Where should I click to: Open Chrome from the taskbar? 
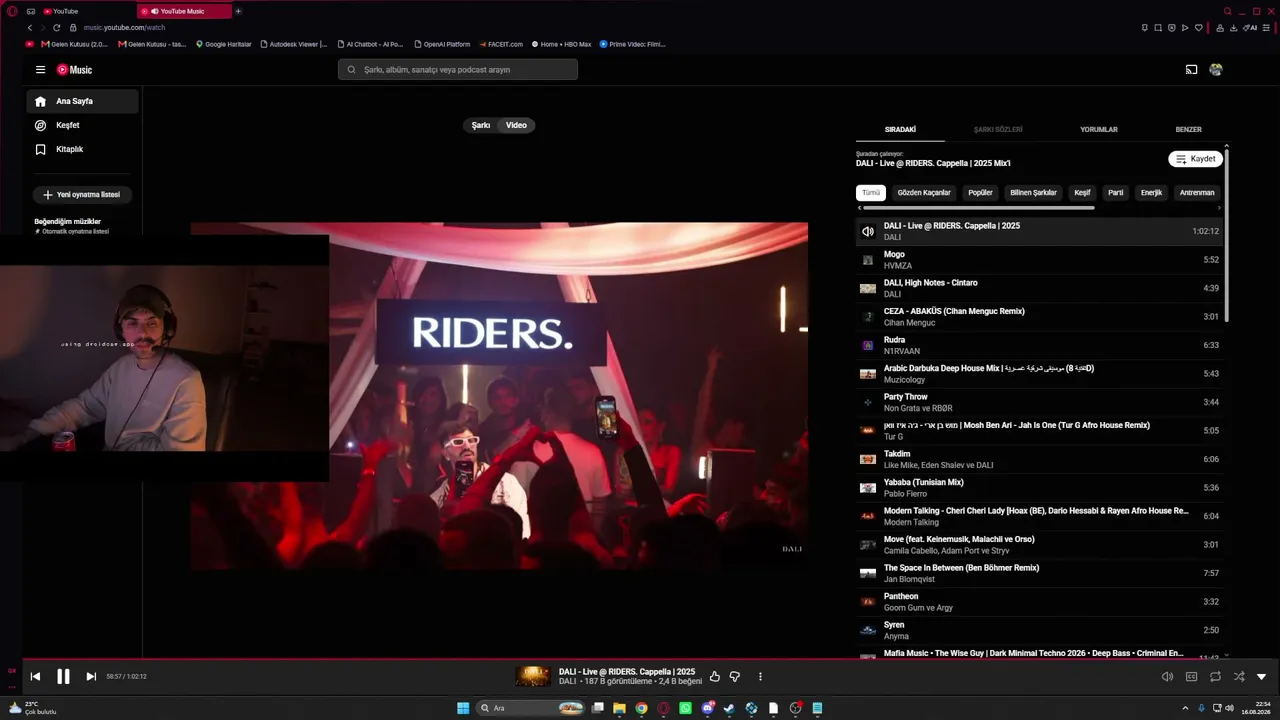[641, 708]
